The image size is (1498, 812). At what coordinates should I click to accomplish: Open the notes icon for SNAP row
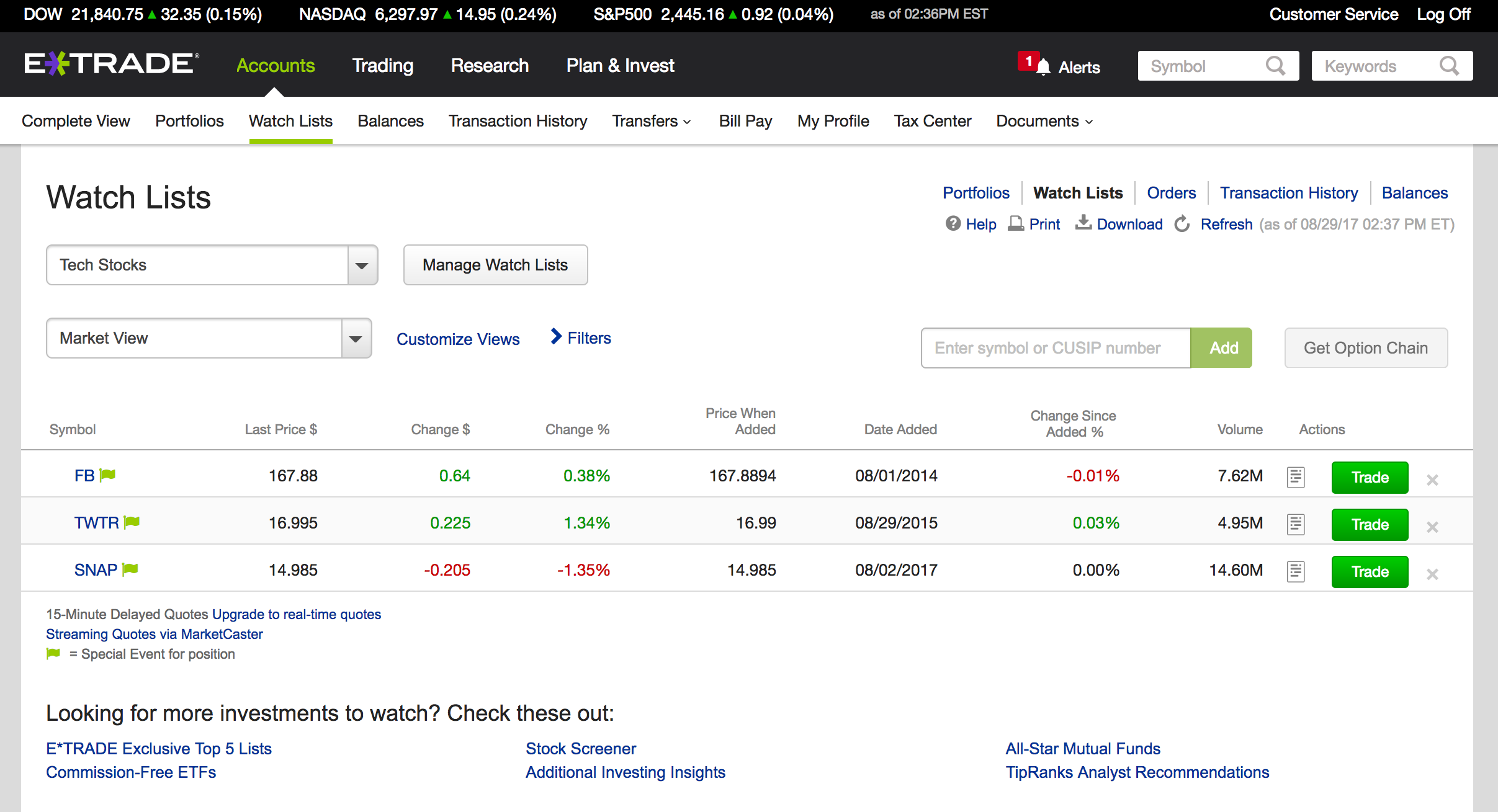click(x=1295, y=571)
